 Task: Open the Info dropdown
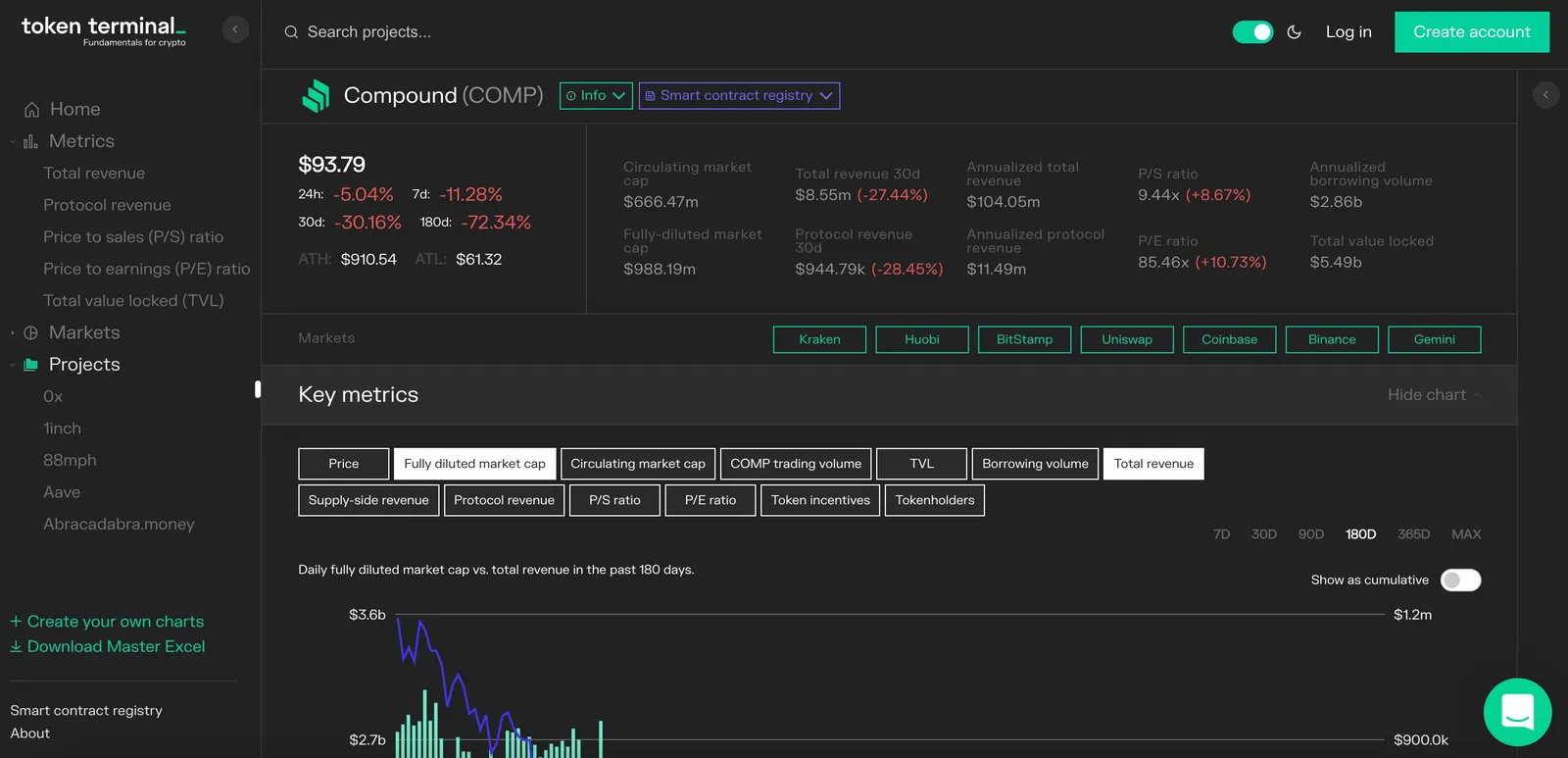(596, 96)
